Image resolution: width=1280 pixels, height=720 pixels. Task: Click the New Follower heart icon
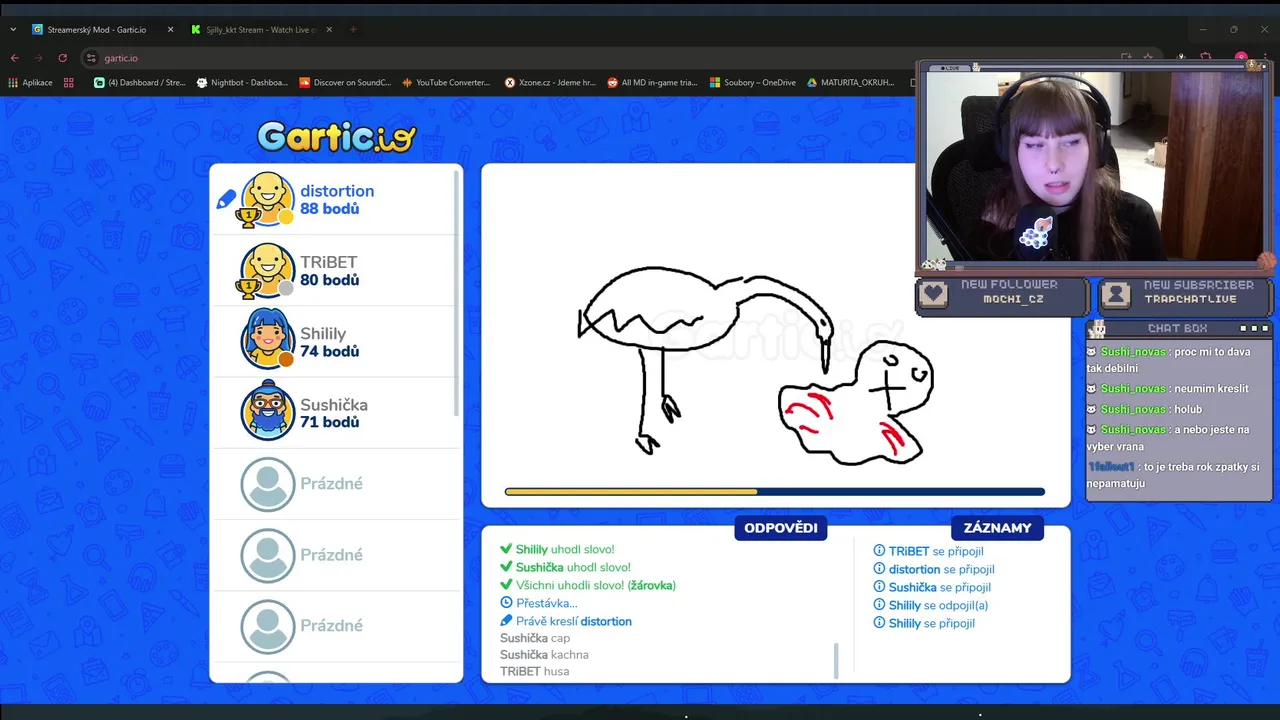[x=933, y=293]
